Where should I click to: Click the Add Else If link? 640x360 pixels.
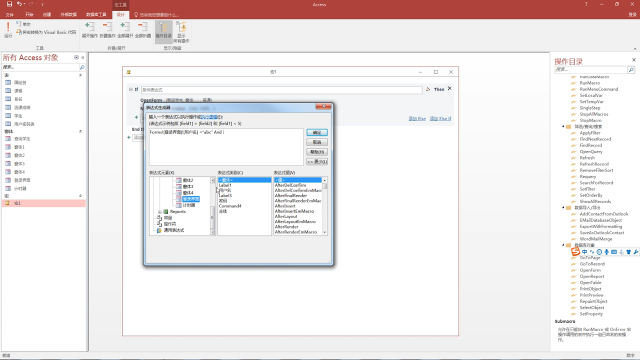[x=440, y=118]
